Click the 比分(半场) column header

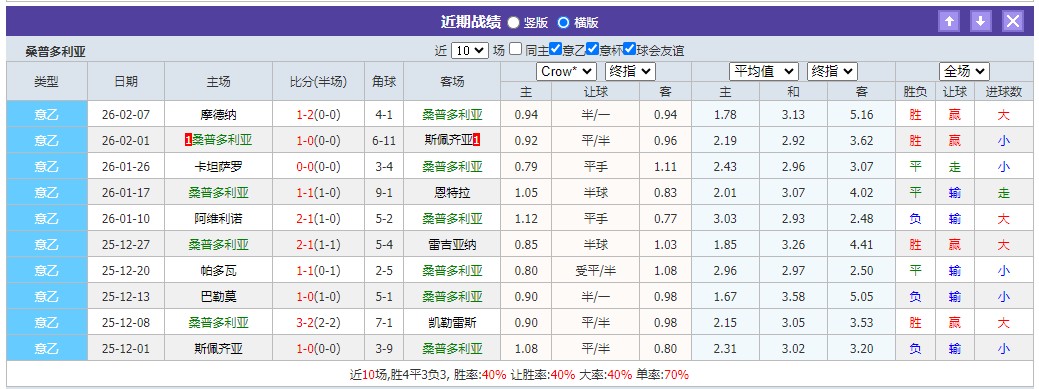click(318, 82)
